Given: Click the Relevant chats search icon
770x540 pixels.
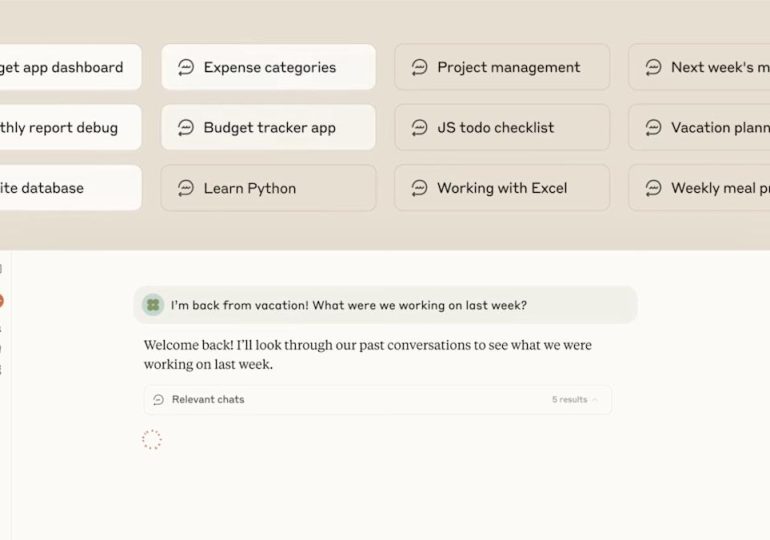Looking at the screenshot, I should click(x=158, y=400).
